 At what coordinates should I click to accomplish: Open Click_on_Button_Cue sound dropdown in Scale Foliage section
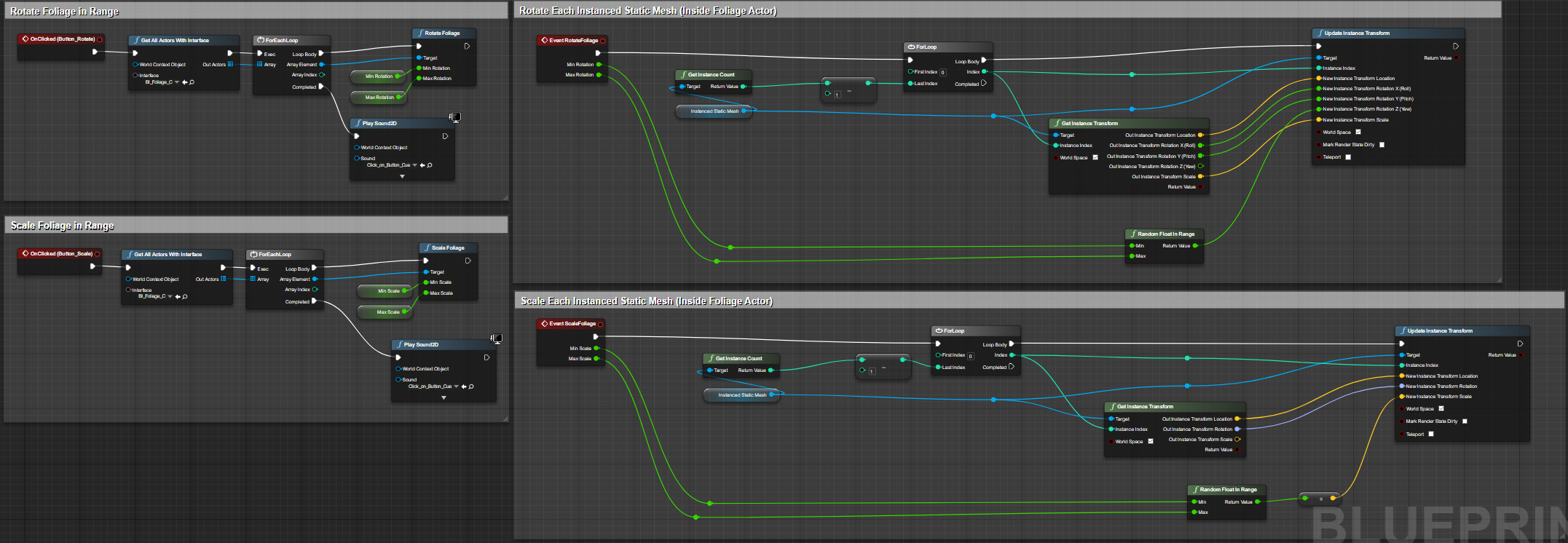[456, 387]
